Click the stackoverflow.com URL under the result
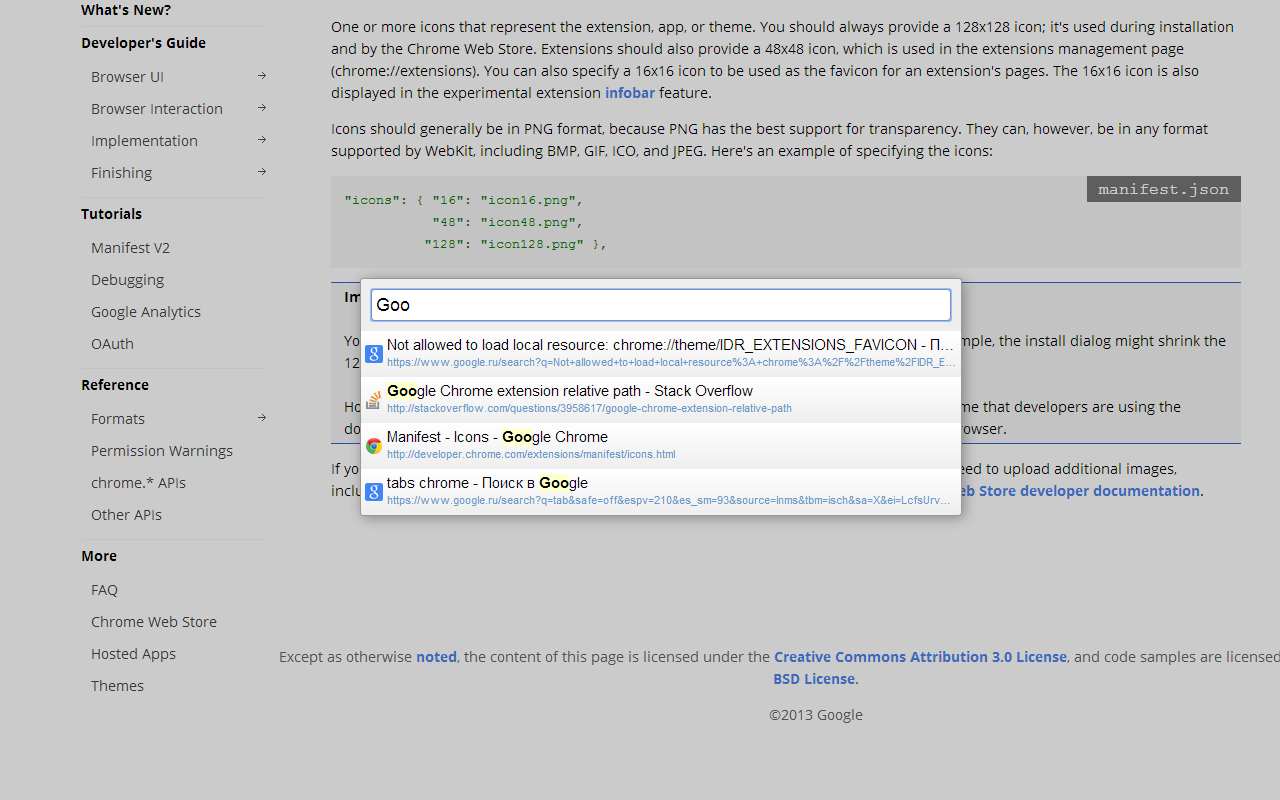The image size is (1280, 800). pyautogui.click(x=589, y=408)
